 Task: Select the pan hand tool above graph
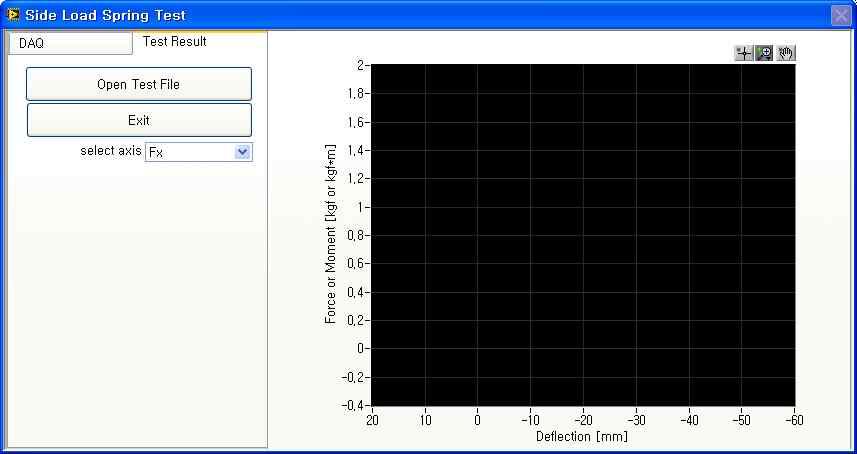[x=785, y=53]
